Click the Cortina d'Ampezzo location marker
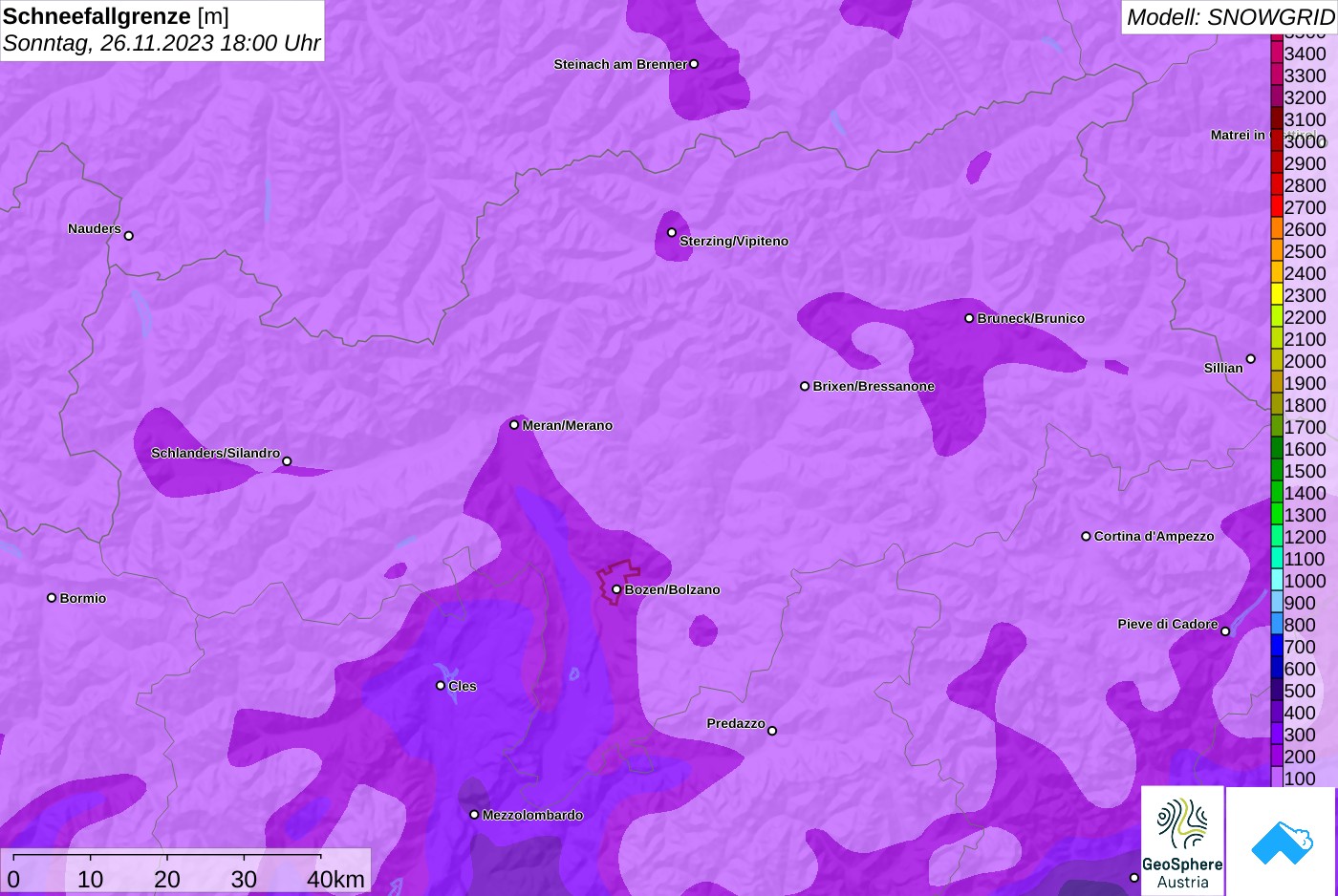This screenshot has width=1338, height=896. (x=1086, y=536)
